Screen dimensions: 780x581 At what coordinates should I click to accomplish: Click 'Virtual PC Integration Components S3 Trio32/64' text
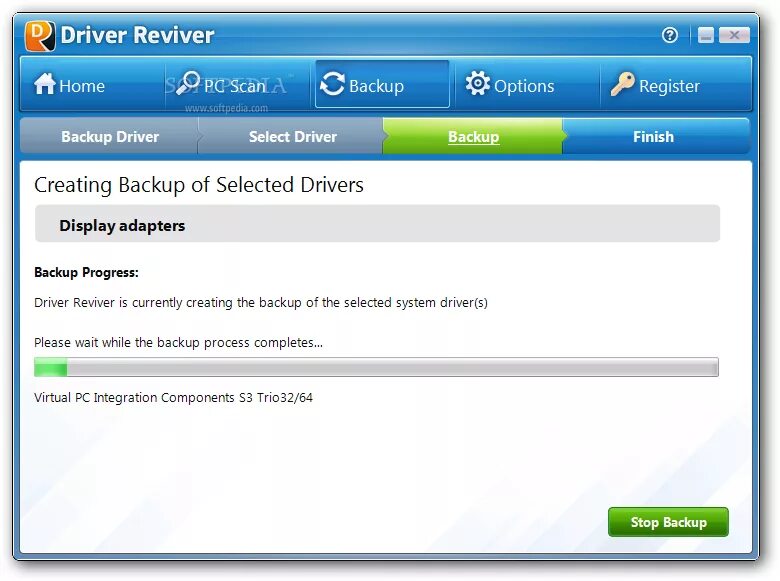coord(173,397)
